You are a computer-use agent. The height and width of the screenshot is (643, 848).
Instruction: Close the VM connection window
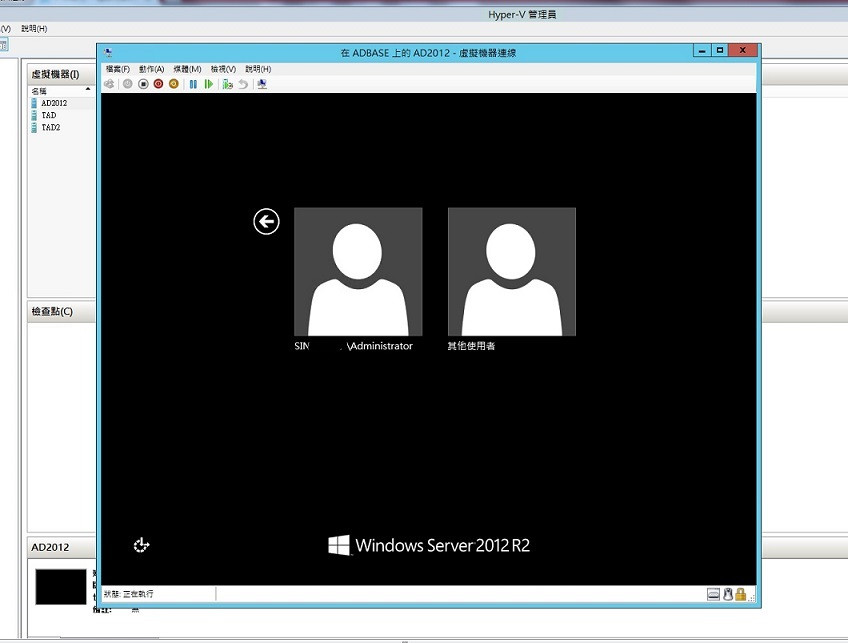(x=743, y=50)
